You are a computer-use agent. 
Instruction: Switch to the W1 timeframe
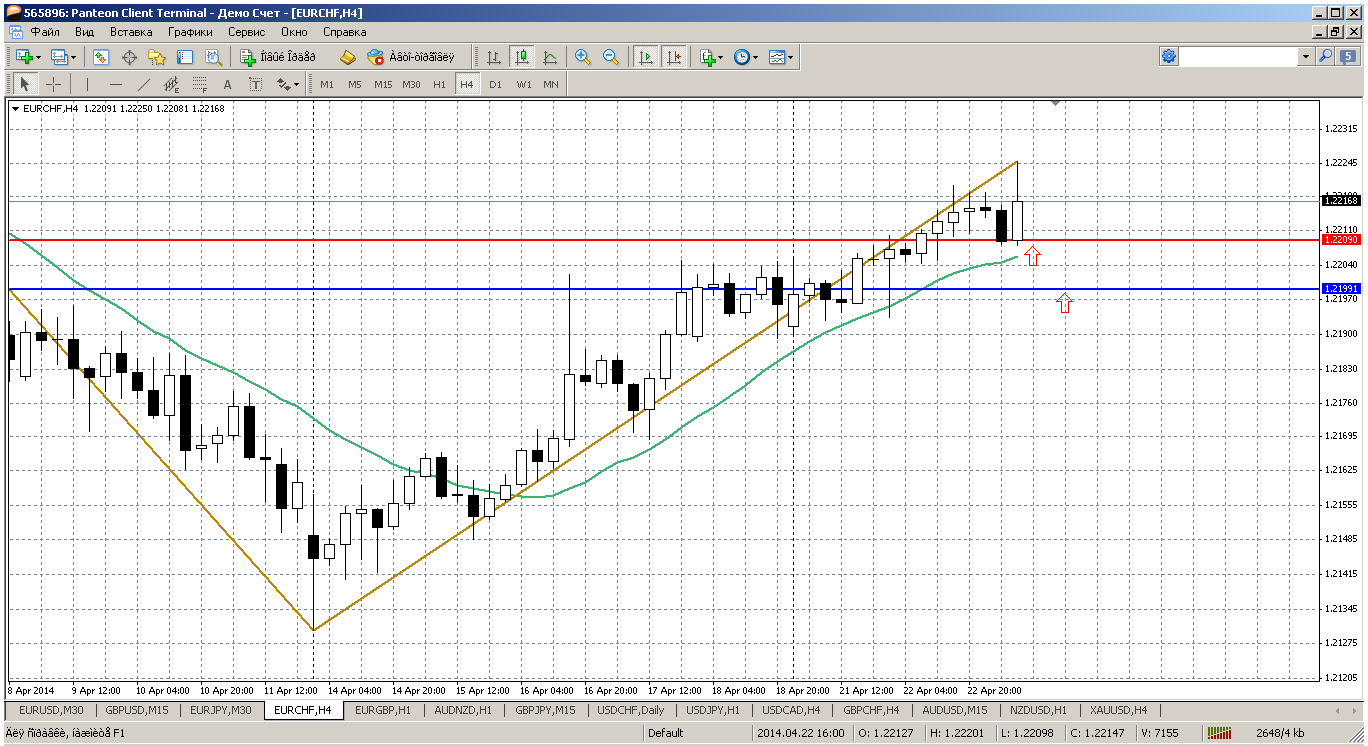click(524, 84)
